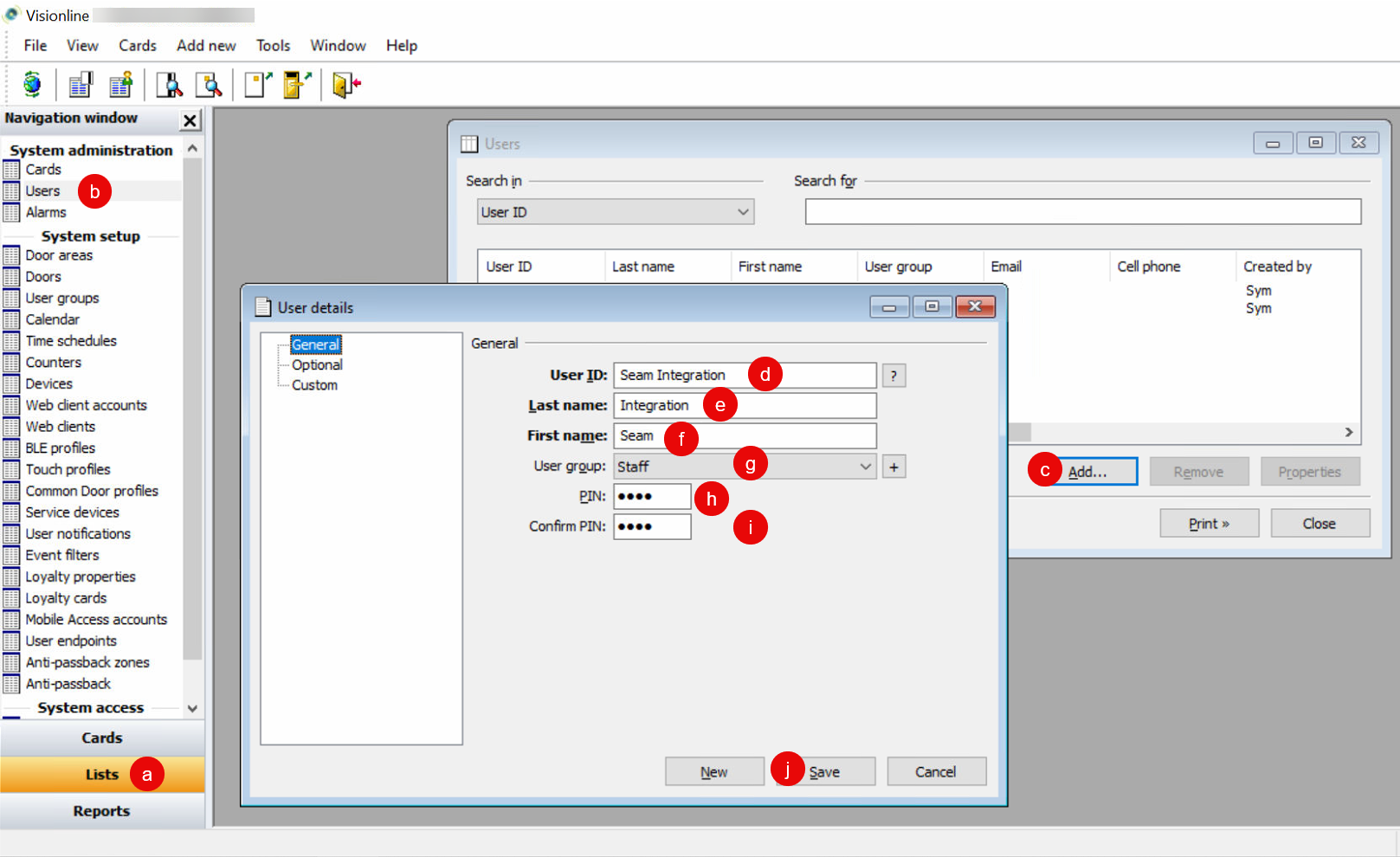
Task: Open the card list toolbar icon
Action: coord(80,85)
